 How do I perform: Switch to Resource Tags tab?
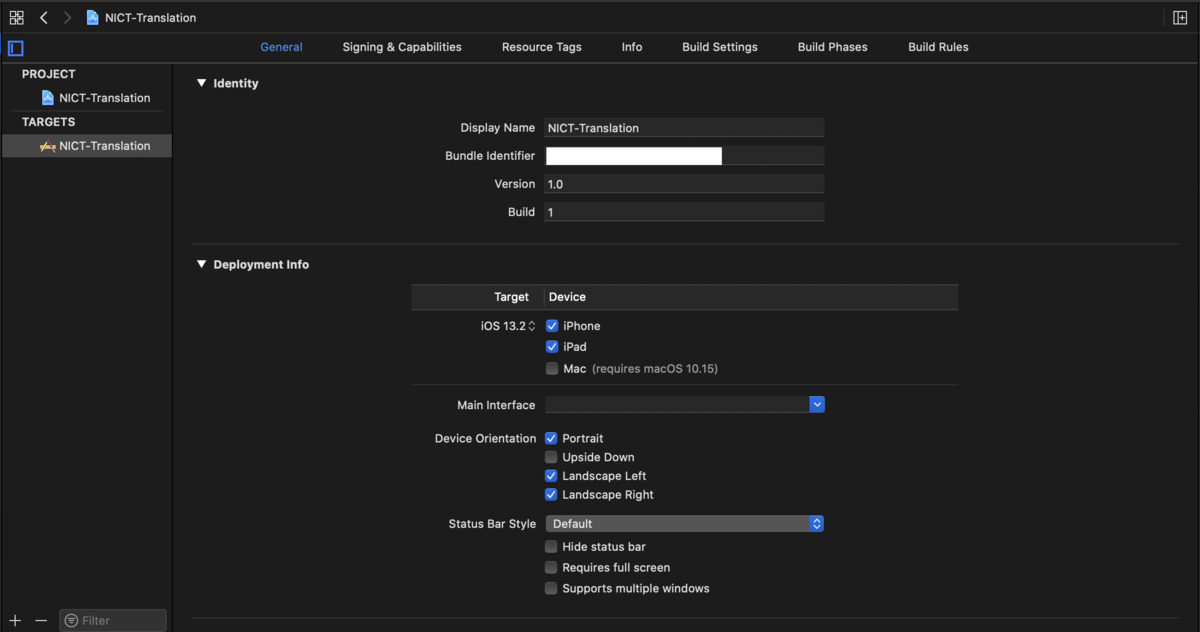pos(542,47)
